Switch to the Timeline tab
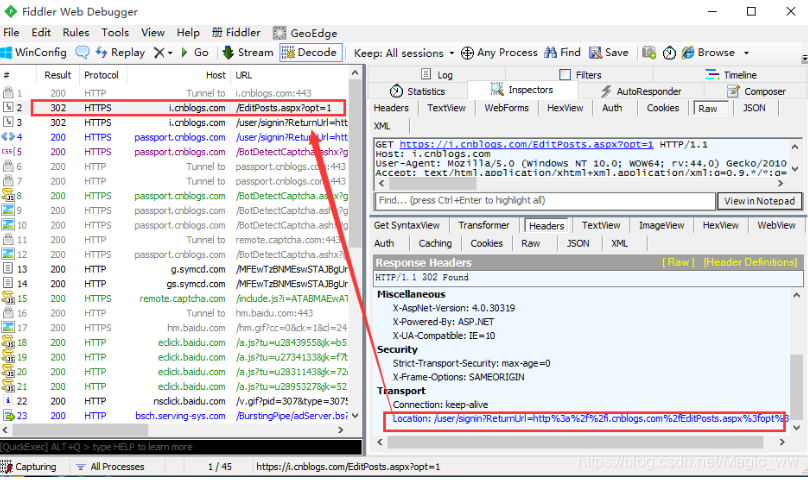This screenshot has height=480, width=808. point(731,75)
